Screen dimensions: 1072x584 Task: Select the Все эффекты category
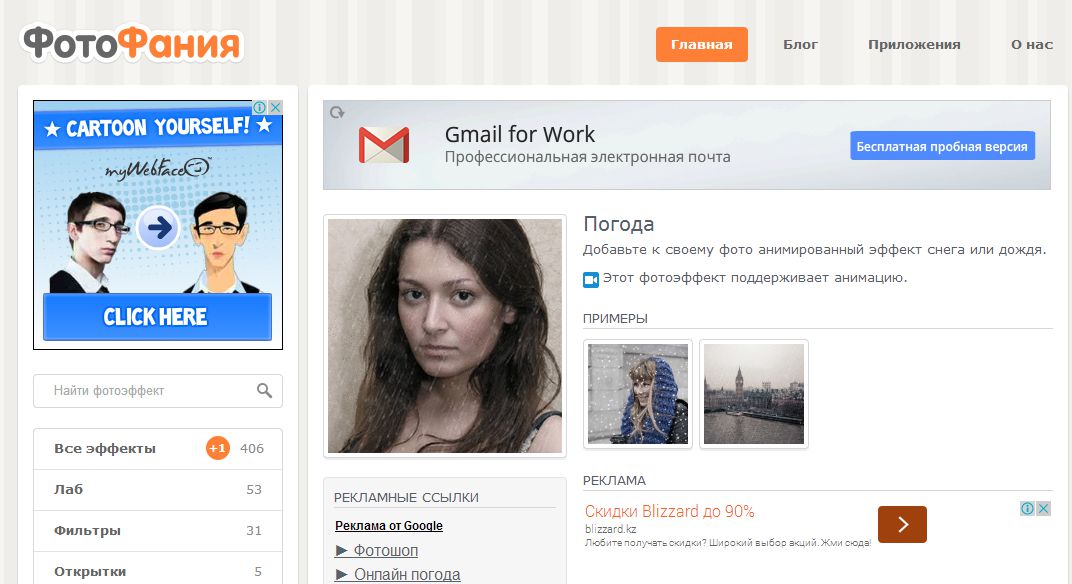tap(158, 449)
